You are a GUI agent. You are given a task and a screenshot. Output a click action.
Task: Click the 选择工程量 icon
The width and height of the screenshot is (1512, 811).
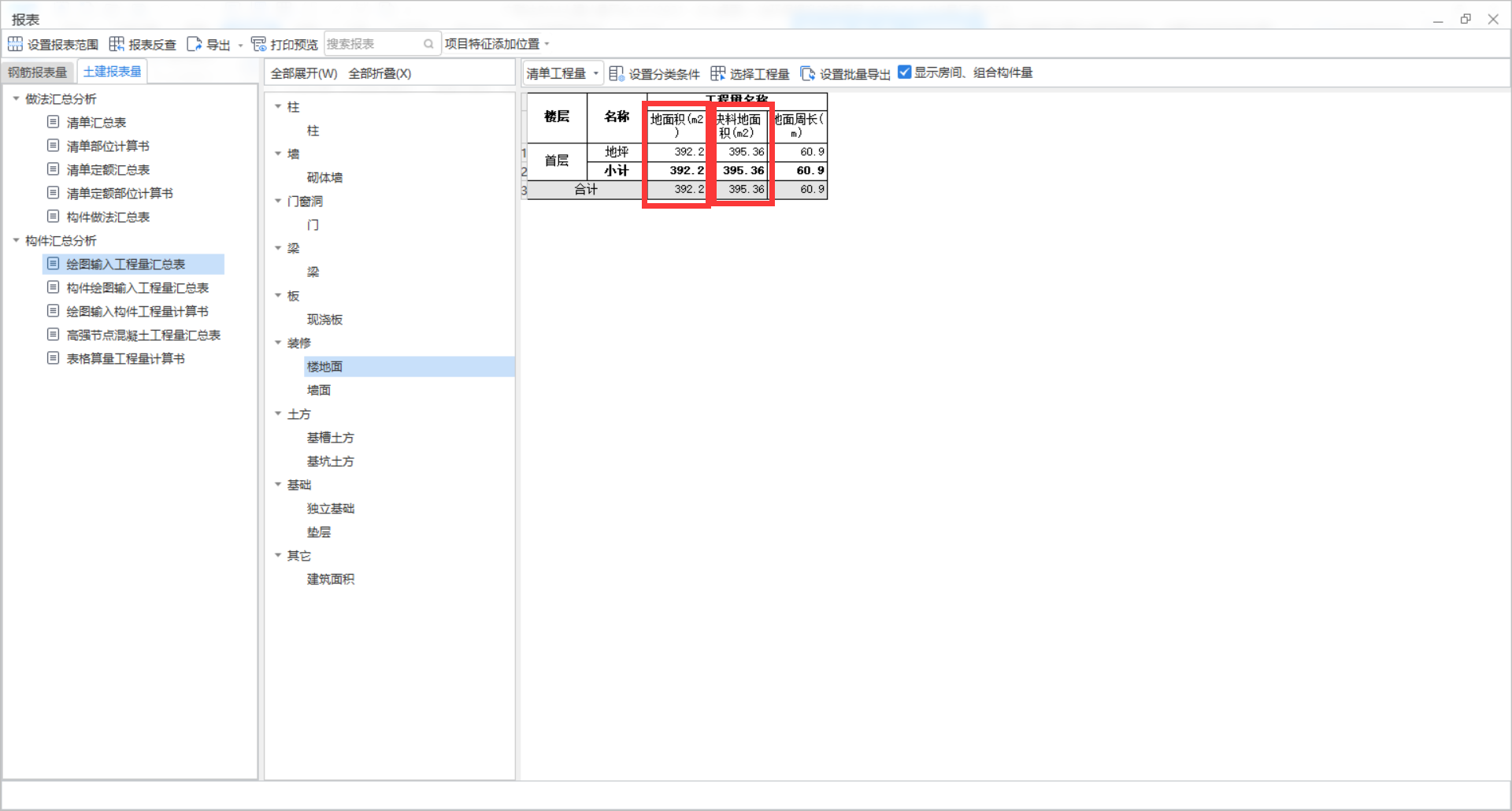pyautogui.click(x=717, y=73)
